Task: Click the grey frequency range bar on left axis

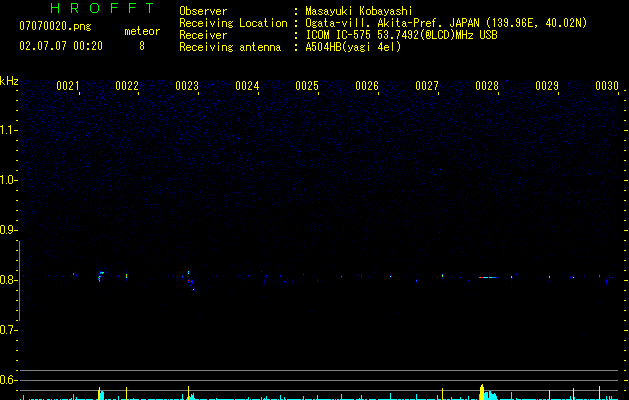Action: pos(19,280)
